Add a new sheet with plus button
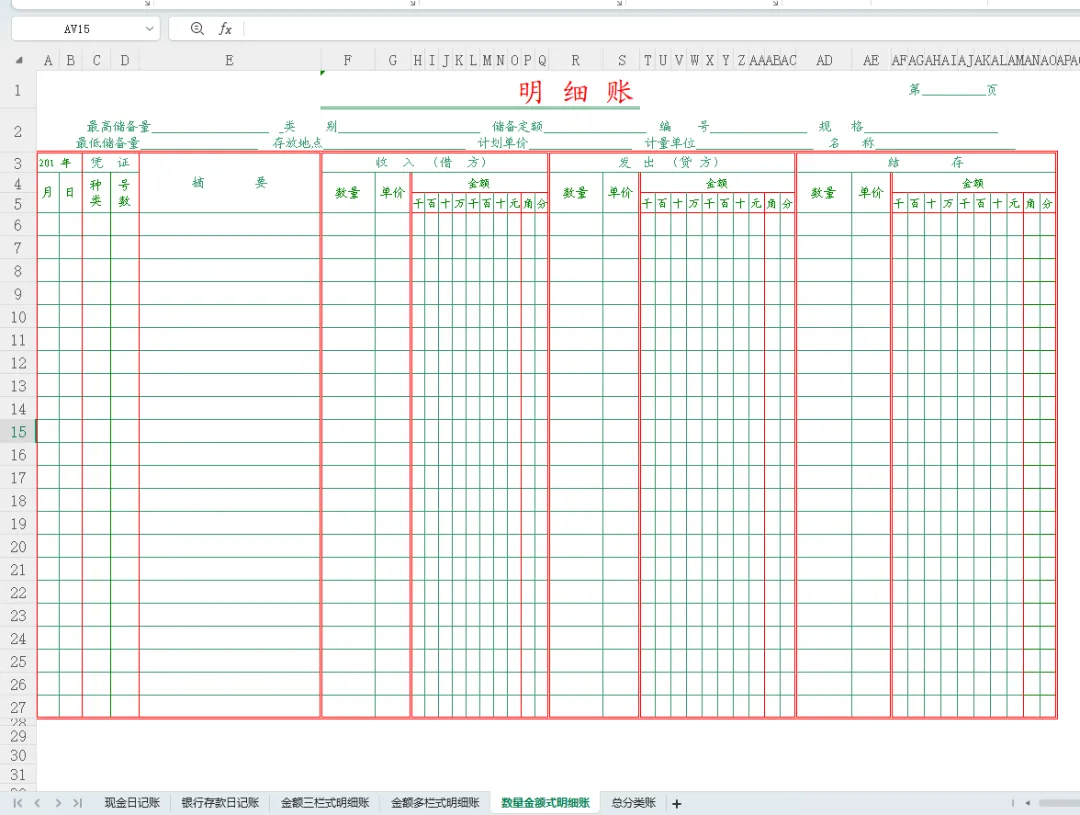Screen dimensions: 1080x815 tap(676, 803)
